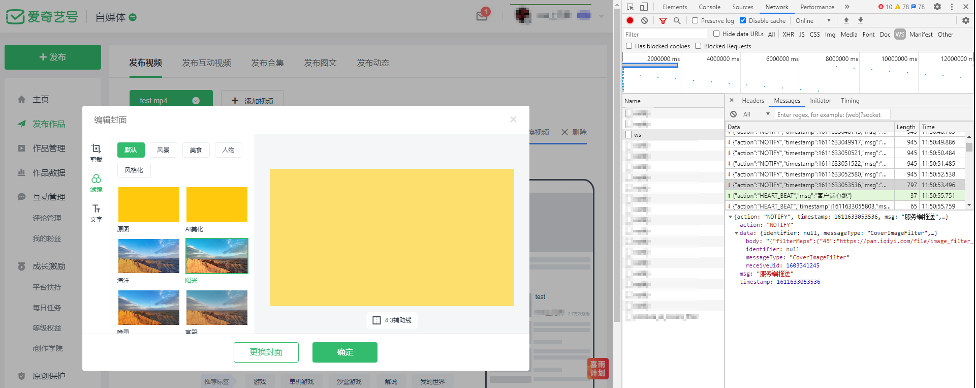Choose the AI beautify yellow thumbnail
976x388 pixels.
(217, 204)
